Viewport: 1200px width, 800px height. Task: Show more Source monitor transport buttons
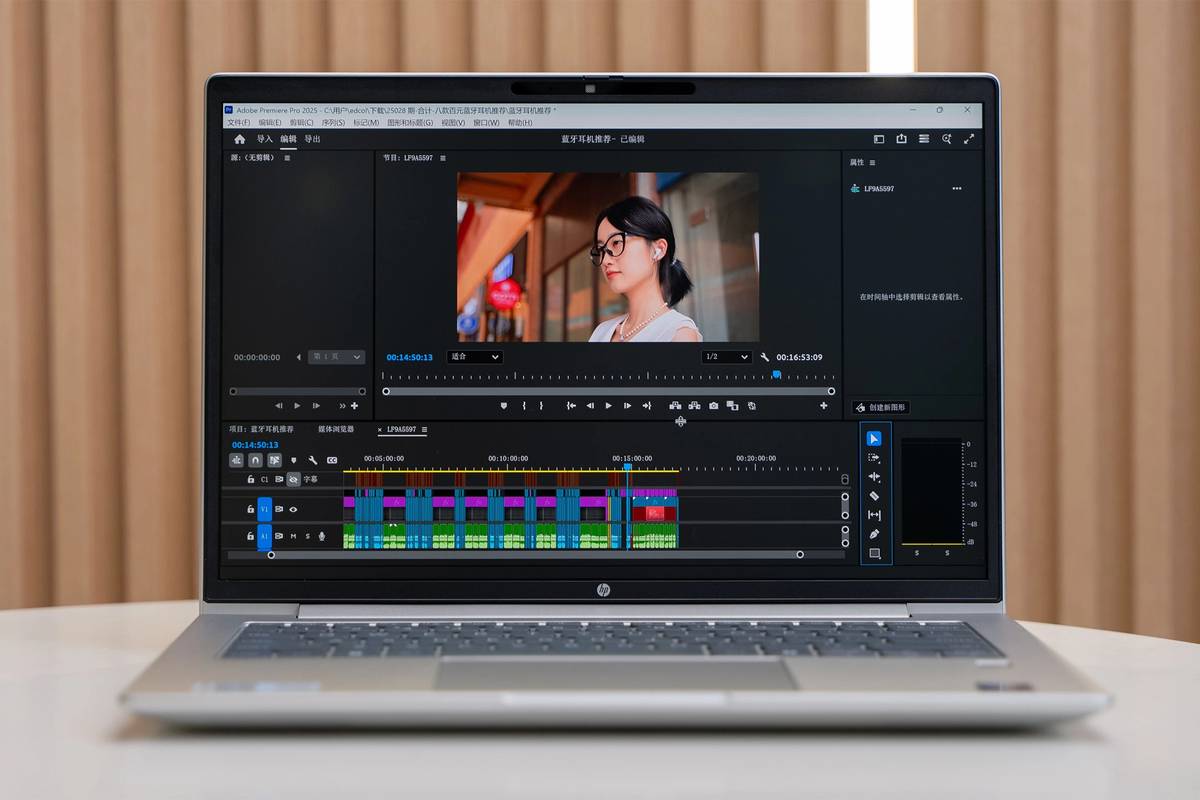pyautogui.click(x=342, y=406)
